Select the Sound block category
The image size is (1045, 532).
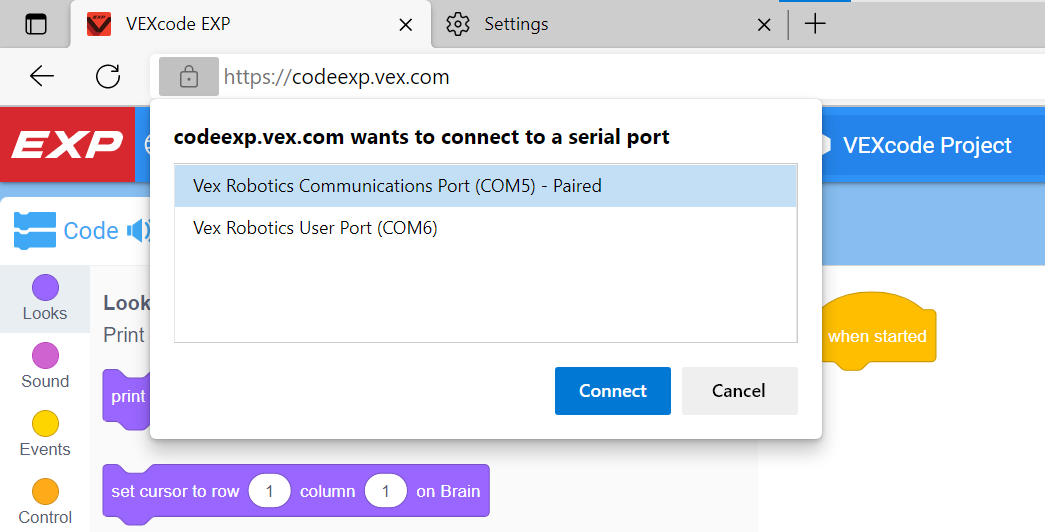[45, 367]
